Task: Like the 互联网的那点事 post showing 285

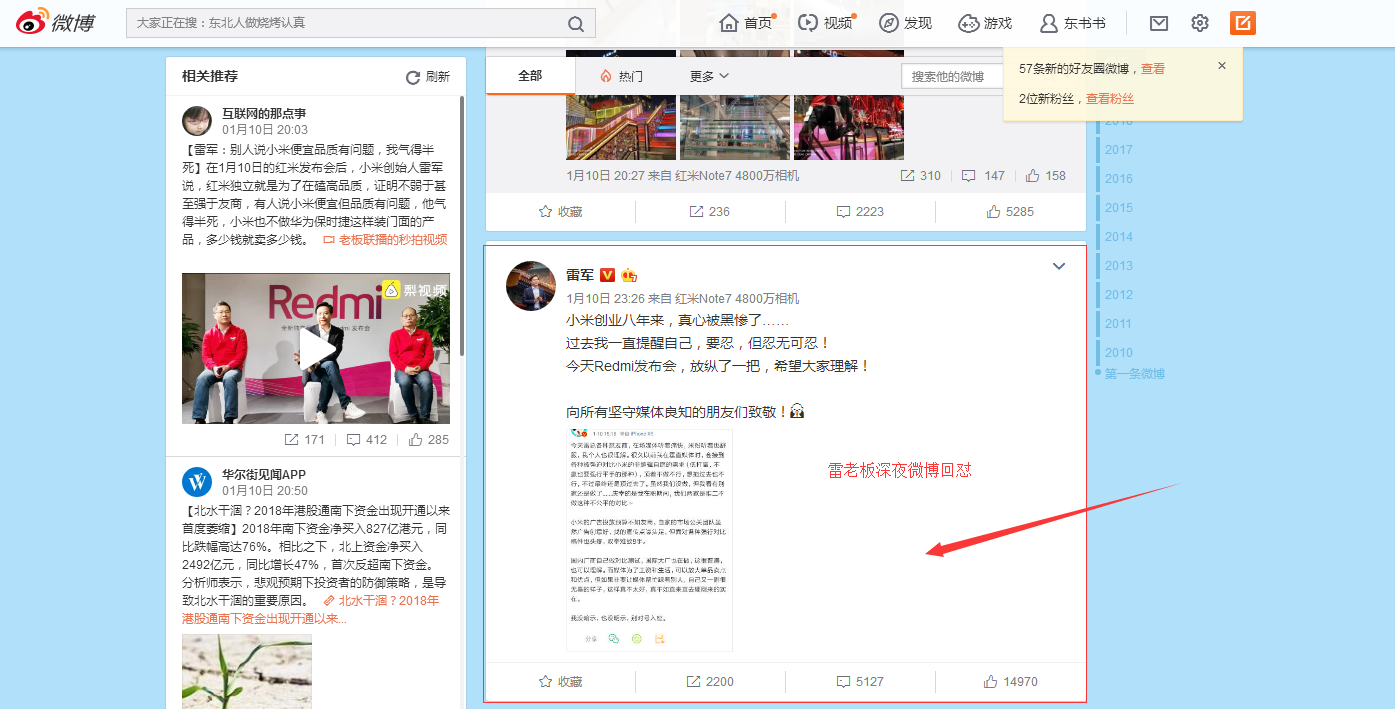Action: pyautogui.click(x=429, y=440)
